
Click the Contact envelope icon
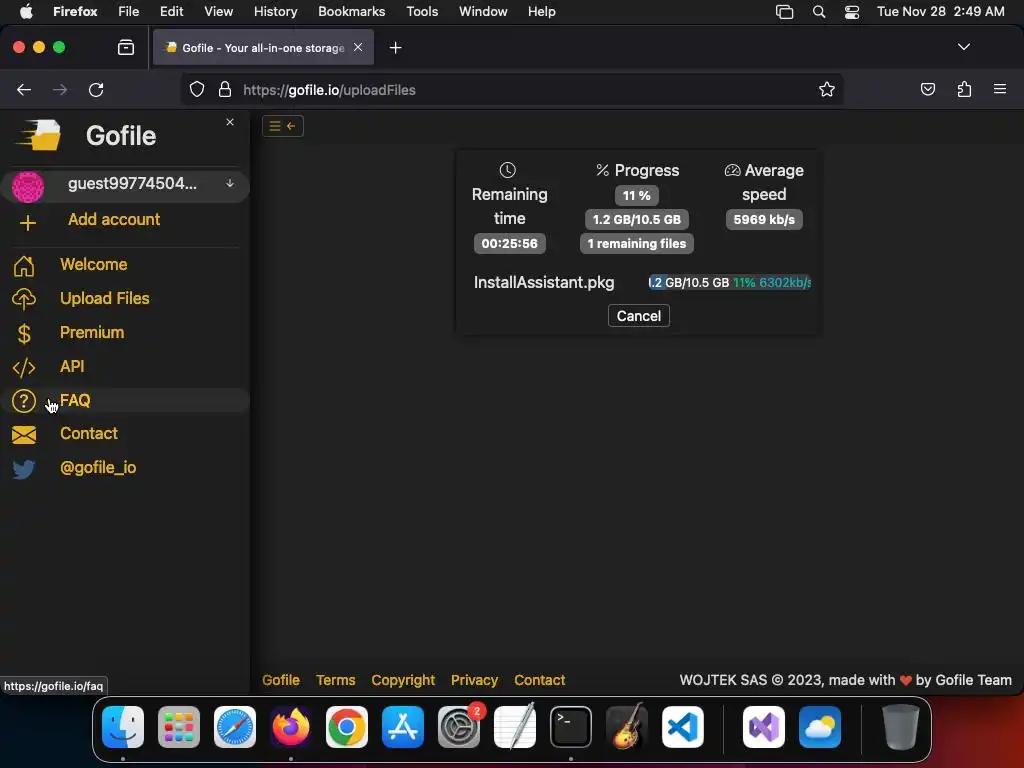point(24,435)
